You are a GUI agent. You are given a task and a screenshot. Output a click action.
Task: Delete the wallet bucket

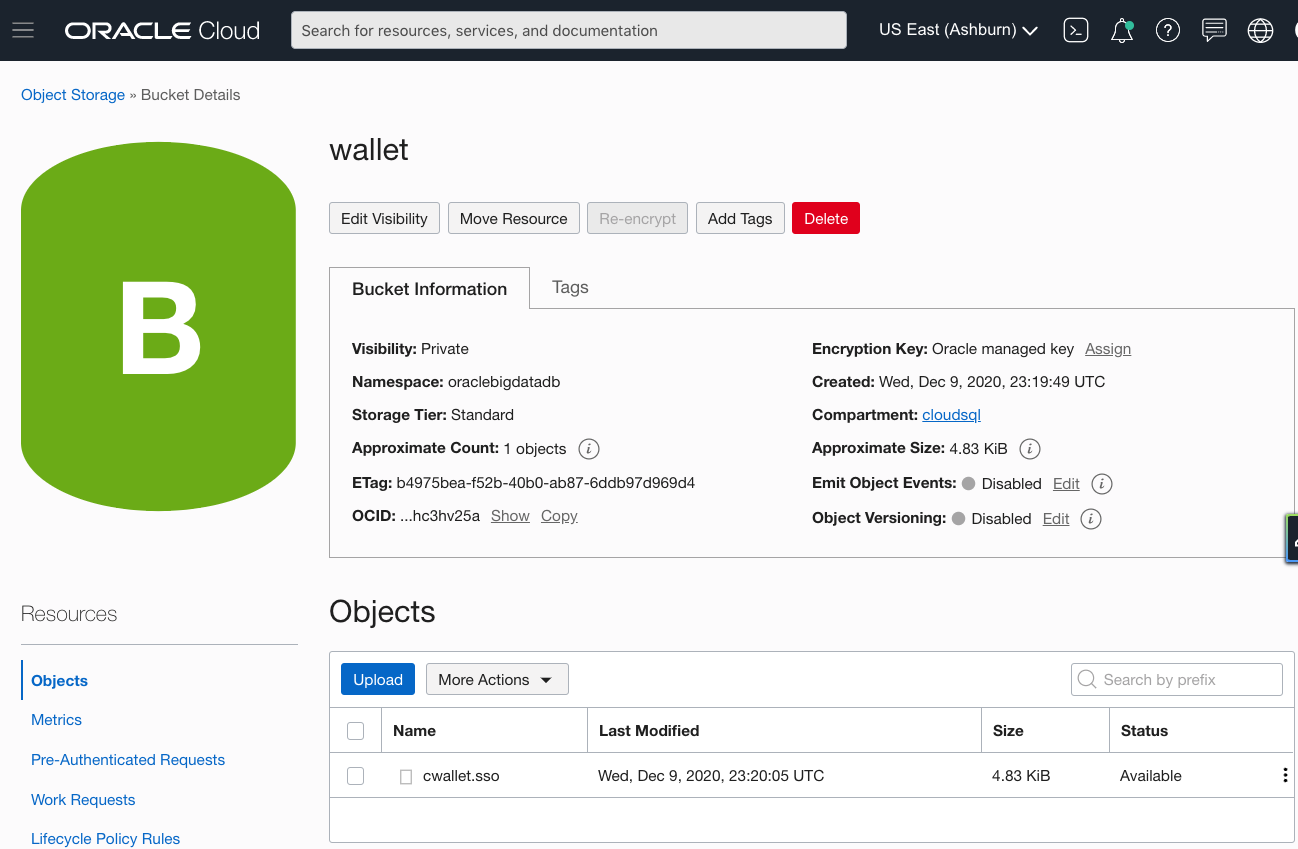825,218
